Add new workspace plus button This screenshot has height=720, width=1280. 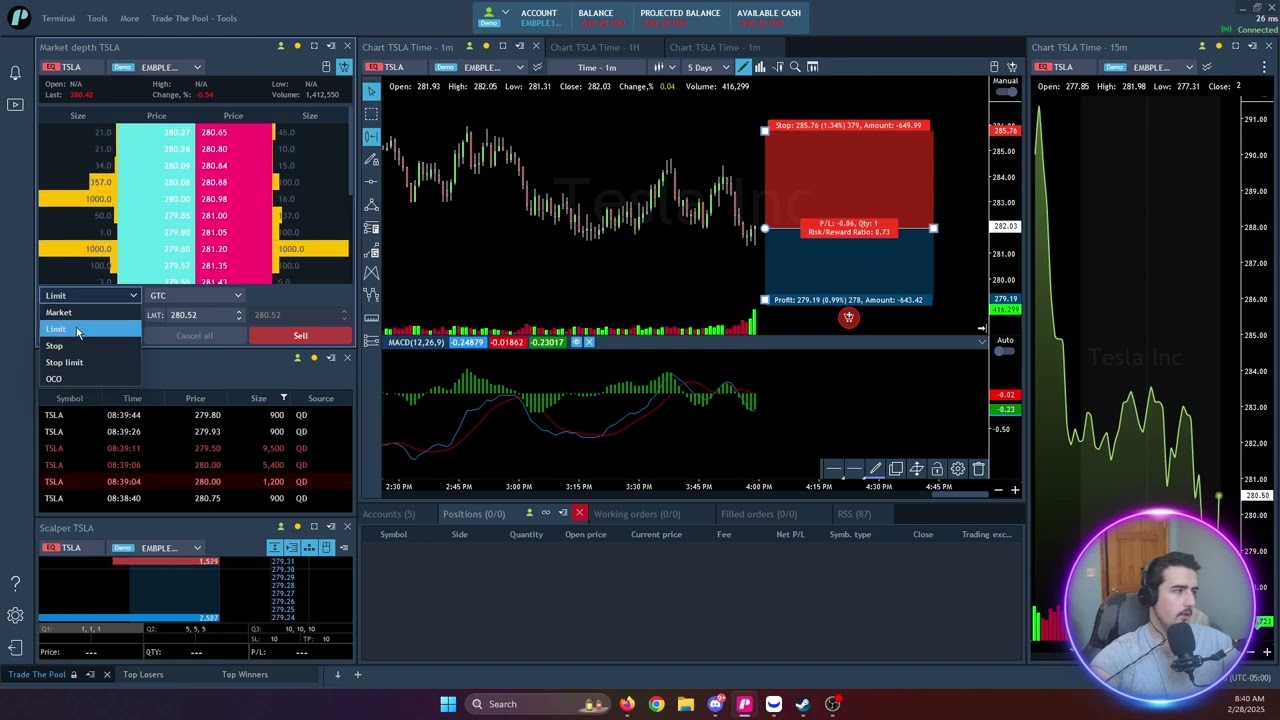(x=357, y=675)
